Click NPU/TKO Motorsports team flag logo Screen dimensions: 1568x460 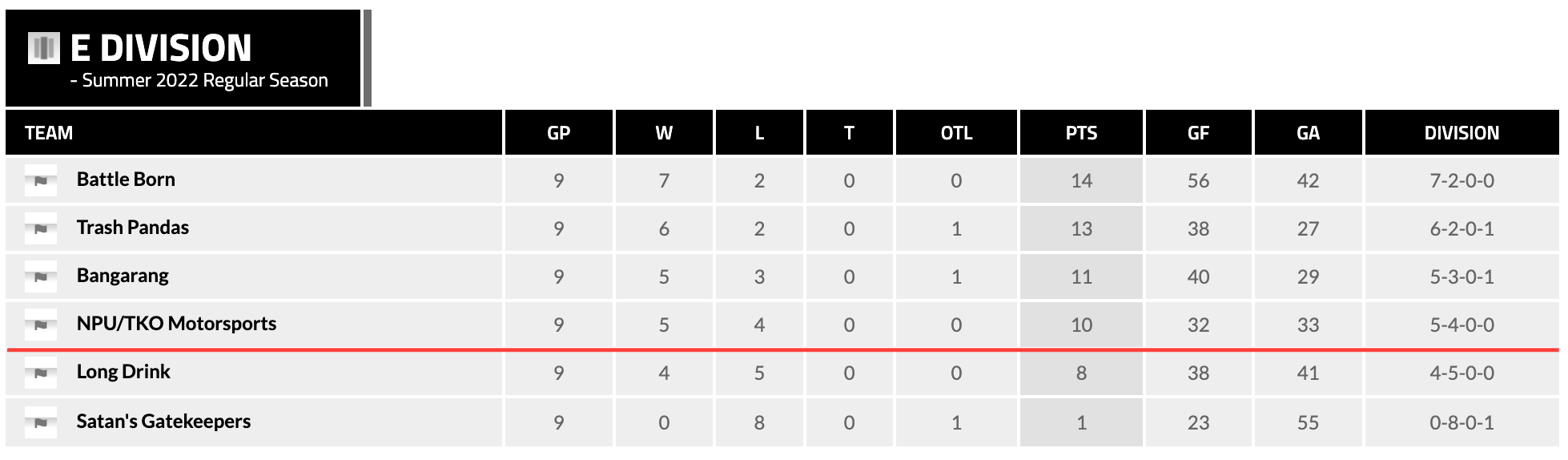coord(41,325)
